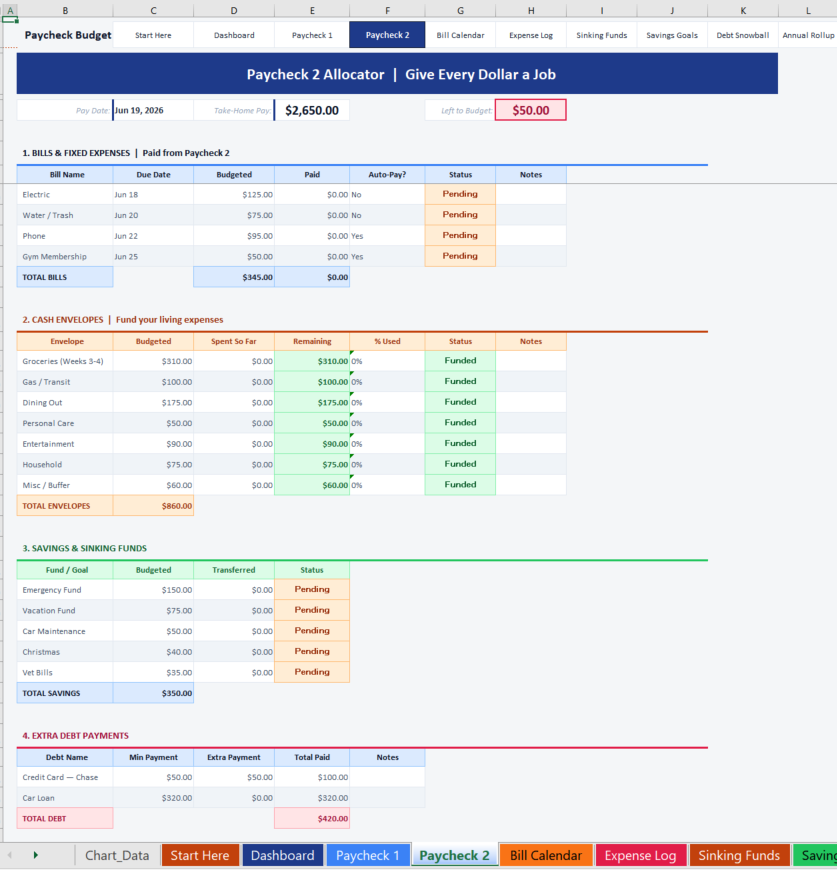This screenshot has height=870, width=837.
Task: Select the Bill Calendar sheet tab
Action: (546, 855)
